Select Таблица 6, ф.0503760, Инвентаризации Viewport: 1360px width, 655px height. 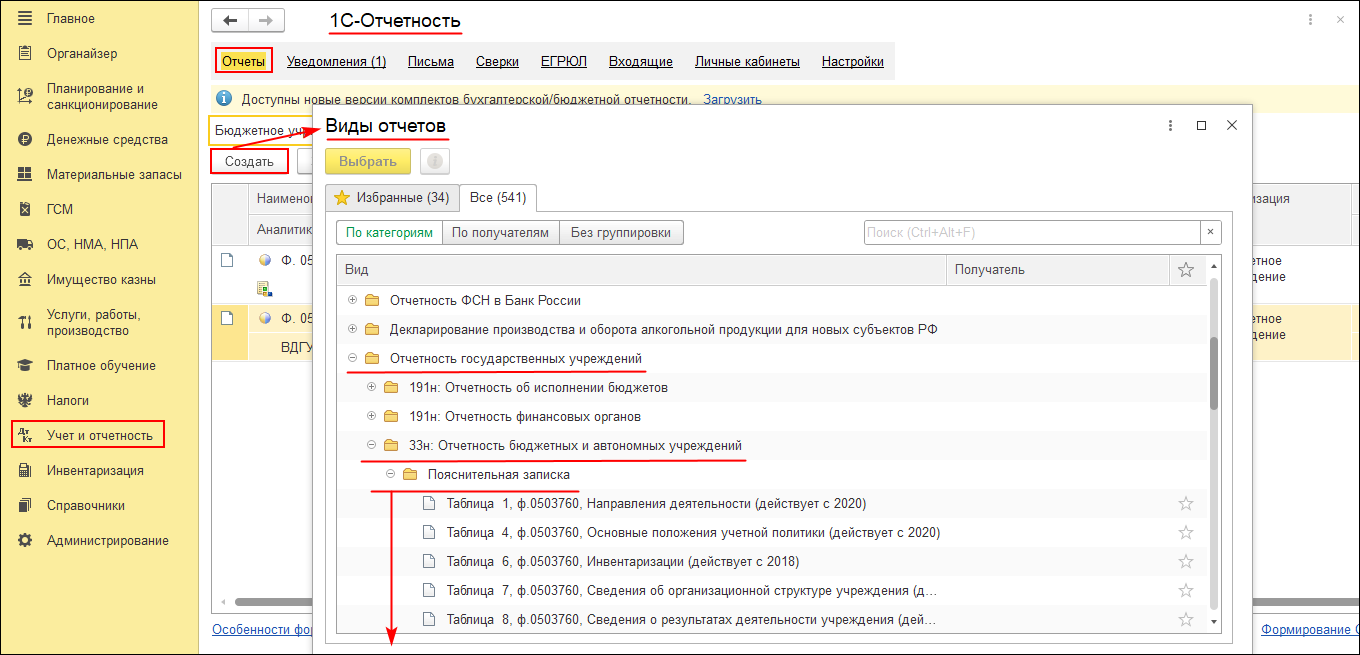pyautogui.click(x=623, y=562)
